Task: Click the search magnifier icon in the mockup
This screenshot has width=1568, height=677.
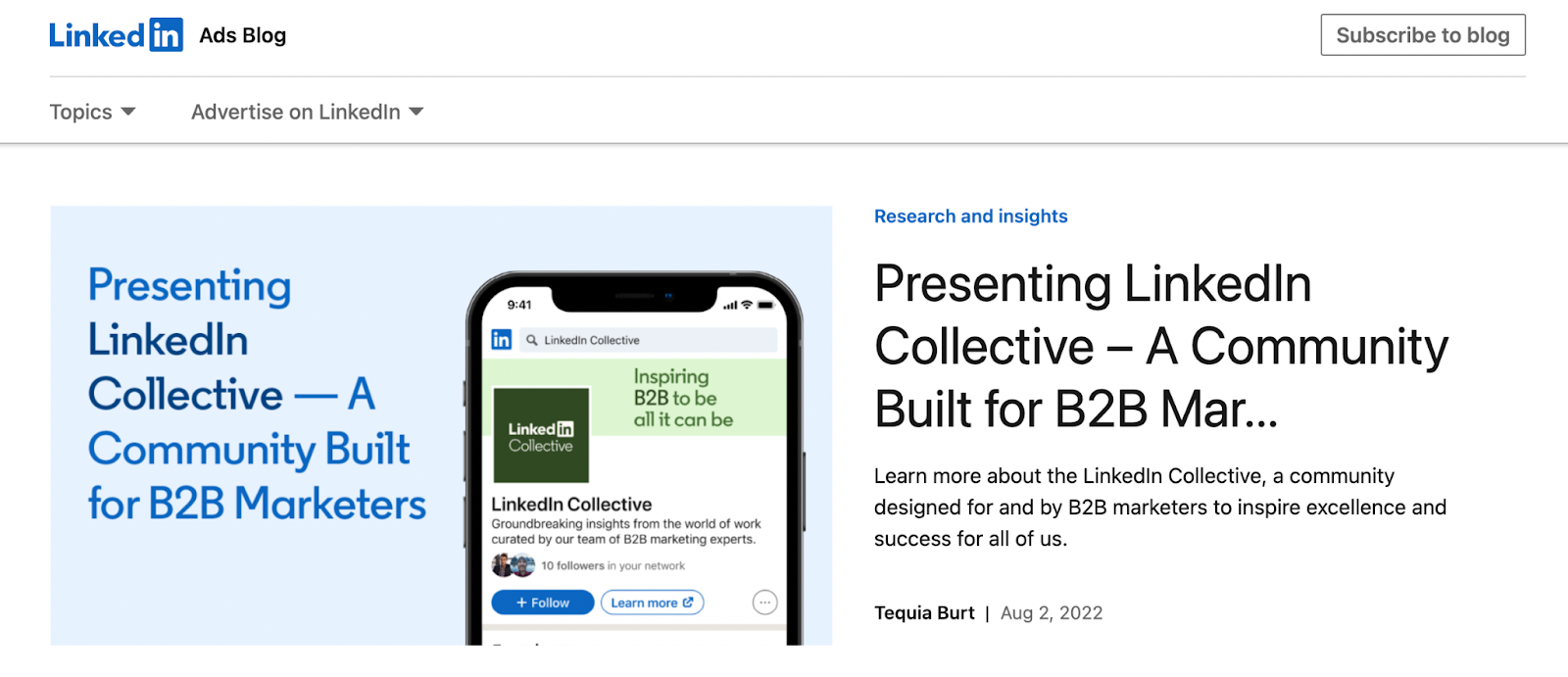Action: click(532, 340)
